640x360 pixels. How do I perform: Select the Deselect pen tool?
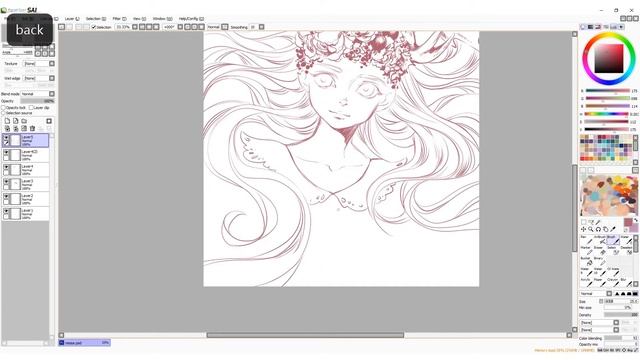pos(626,251)
